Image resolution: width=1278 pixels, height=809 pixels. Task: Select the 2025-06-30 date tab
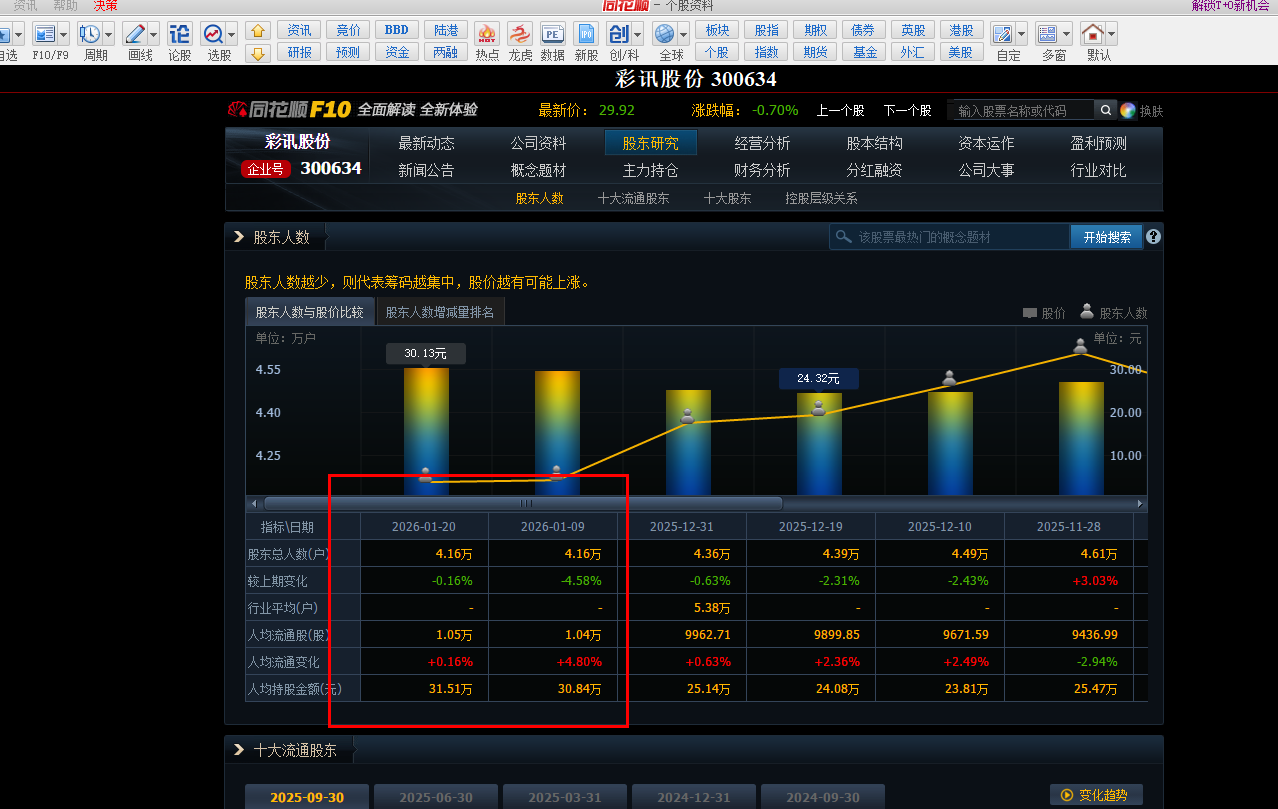(x=436, y=797)
